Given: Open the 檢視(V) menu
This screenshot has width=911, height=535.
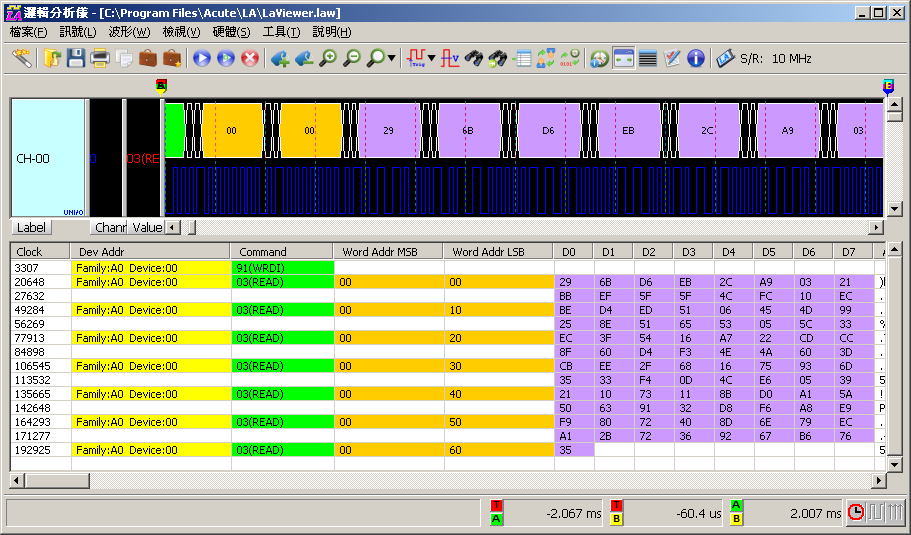Looking at the screenshot, I should coord(181,32).
